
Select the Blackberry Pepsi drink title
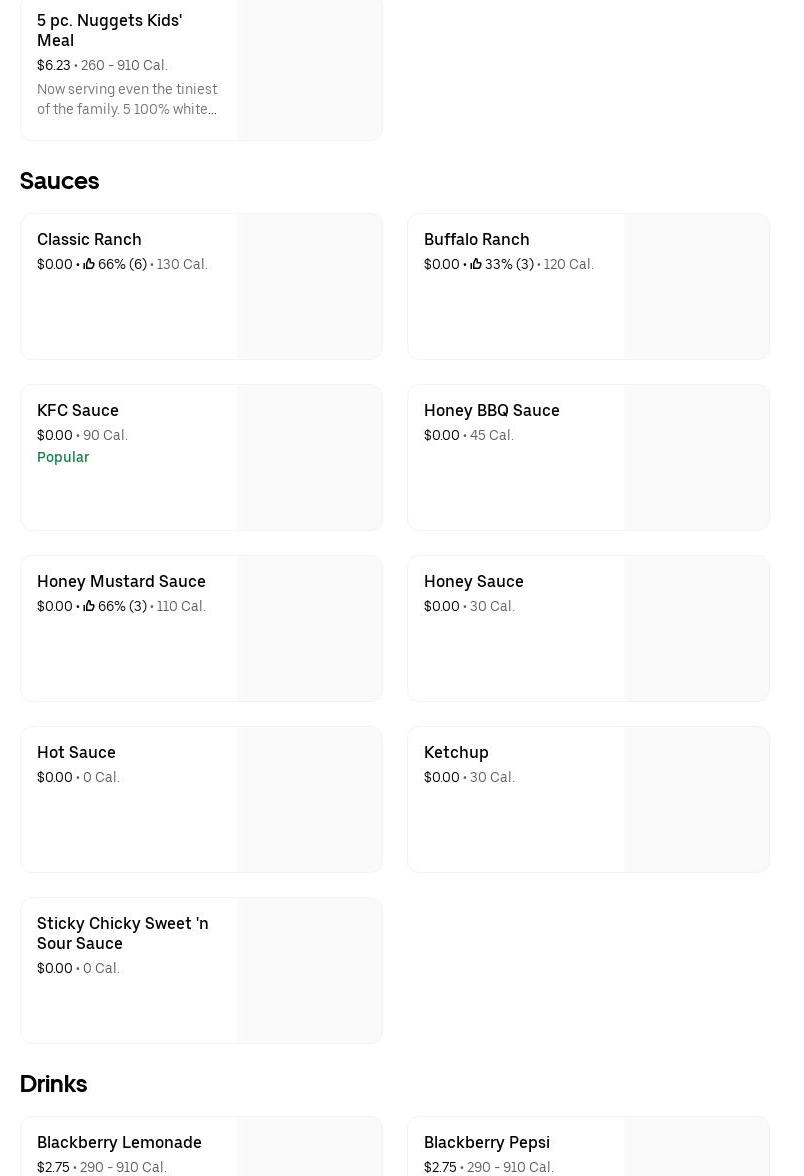click(x=486, y=1142)
